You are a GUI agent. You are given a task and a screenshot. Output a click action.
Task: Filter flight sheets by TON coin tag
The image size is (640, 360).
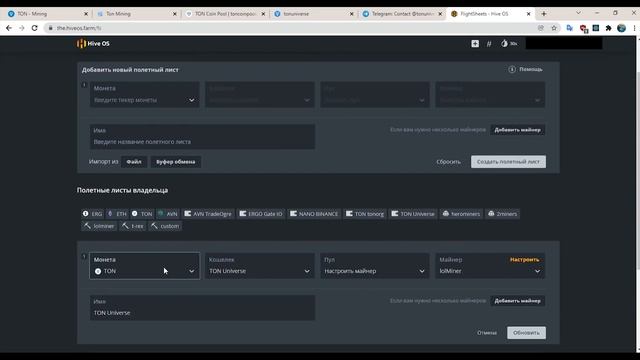coord(142,213)
